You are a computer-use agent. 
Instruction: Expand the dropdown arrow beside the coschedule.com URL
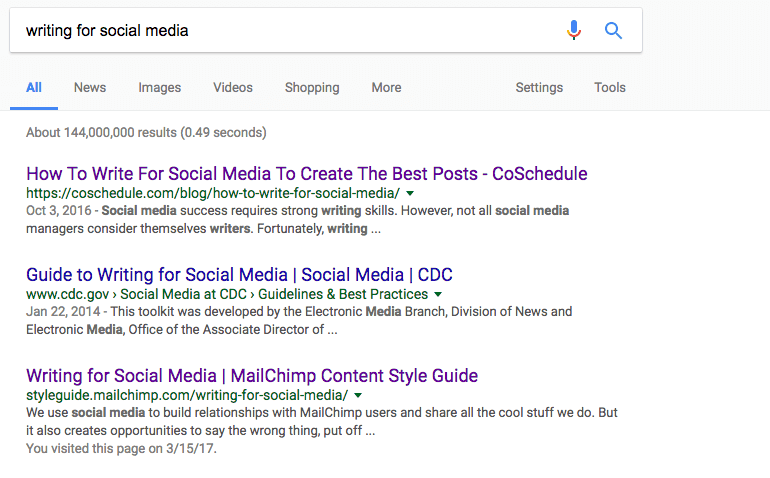pos(410,194)
